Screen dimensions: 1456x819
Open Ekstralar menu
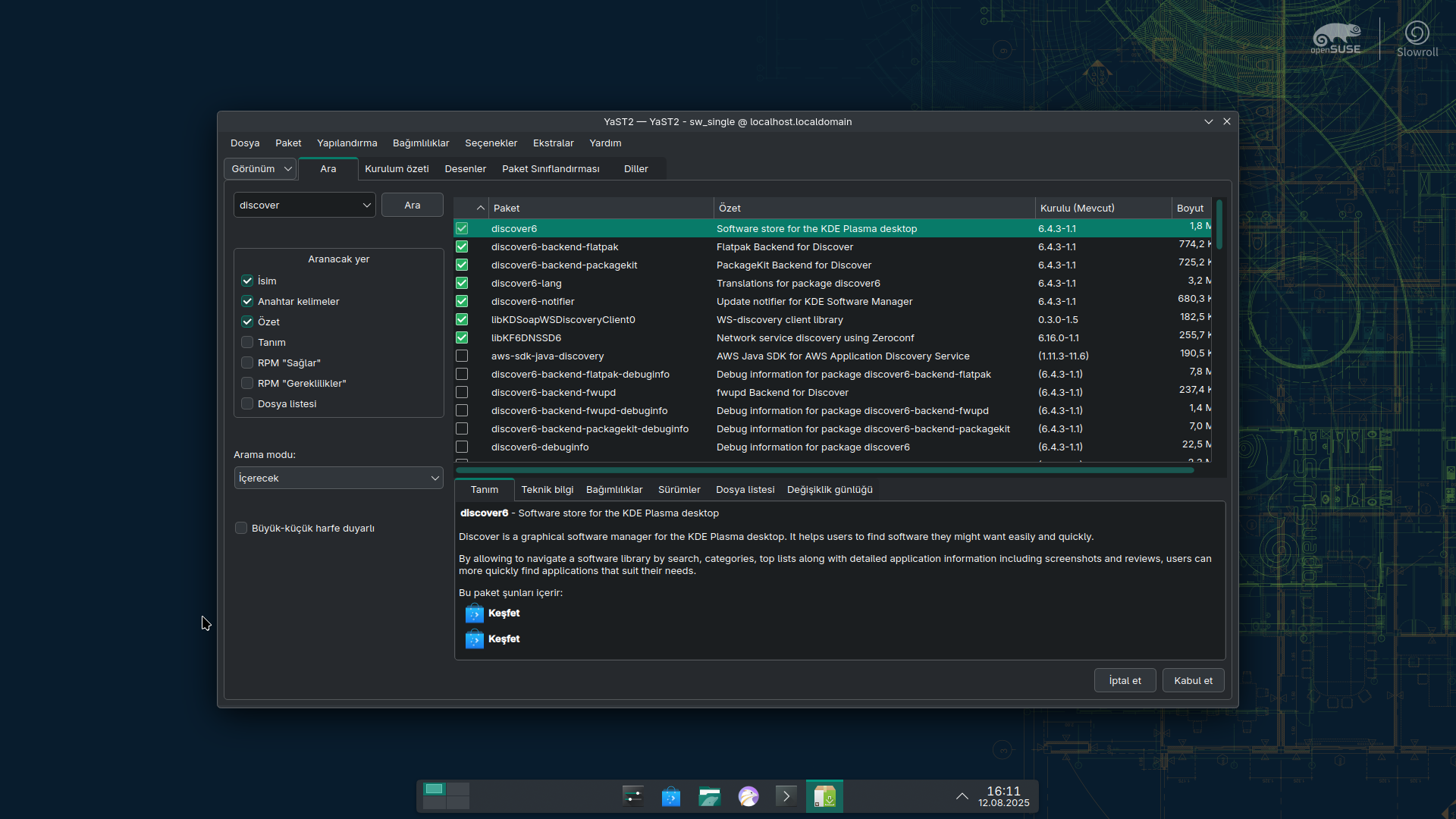click(x=553, y=143)
